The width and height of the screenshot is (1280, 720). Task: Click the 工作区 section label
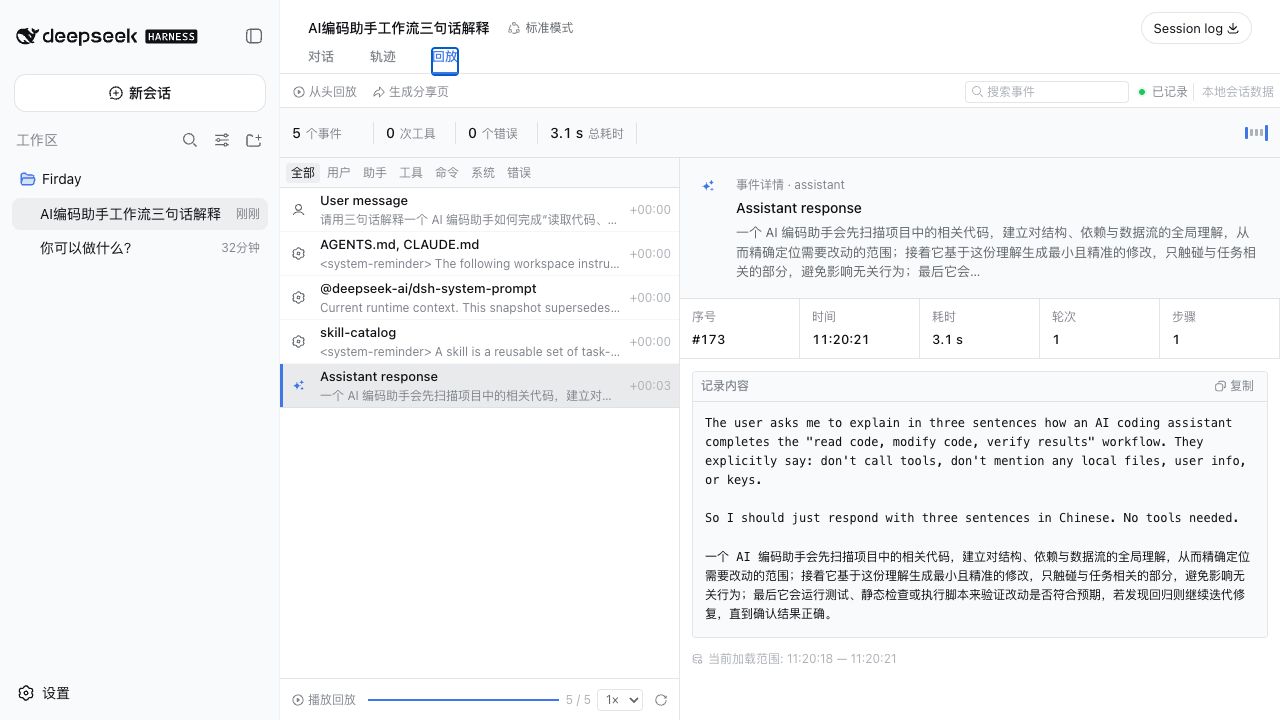tap(37, 140)
